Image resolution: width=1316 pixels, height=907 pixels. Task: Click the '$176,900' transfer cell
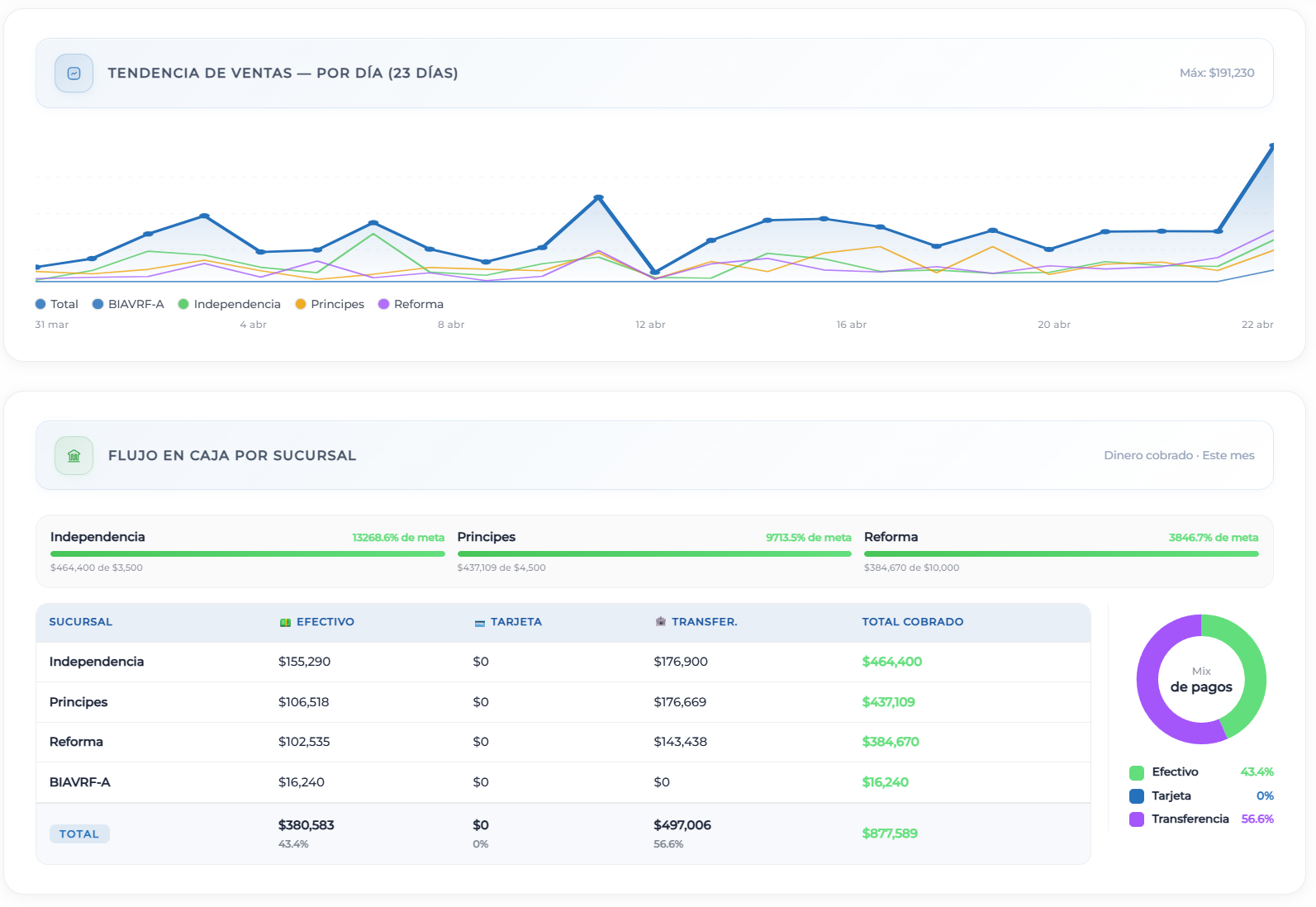(x=681, y=662)
